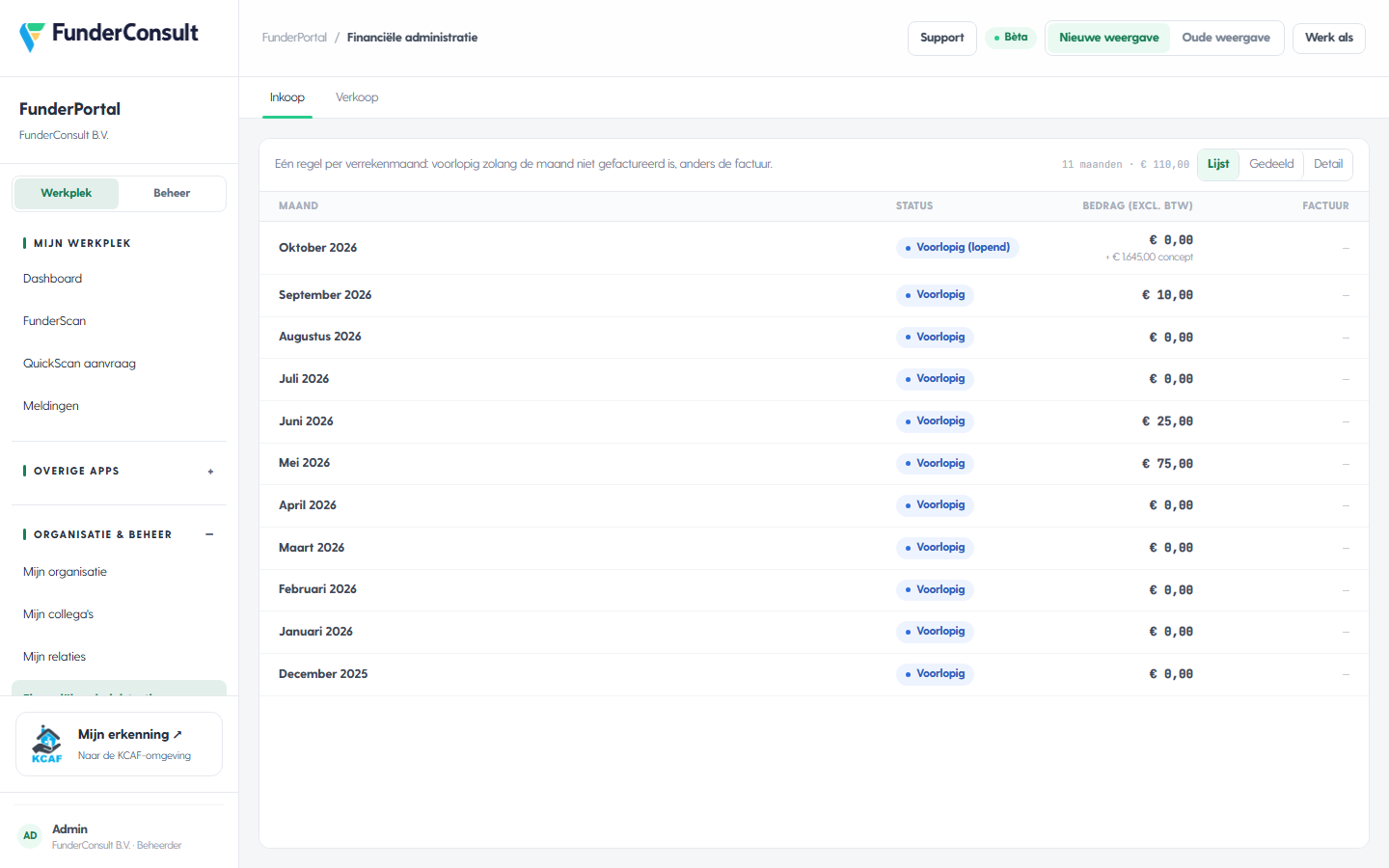The image size is (1389, 868).
Task: Select the Gedeeld view mode
Action: (x=1271, y=164)
